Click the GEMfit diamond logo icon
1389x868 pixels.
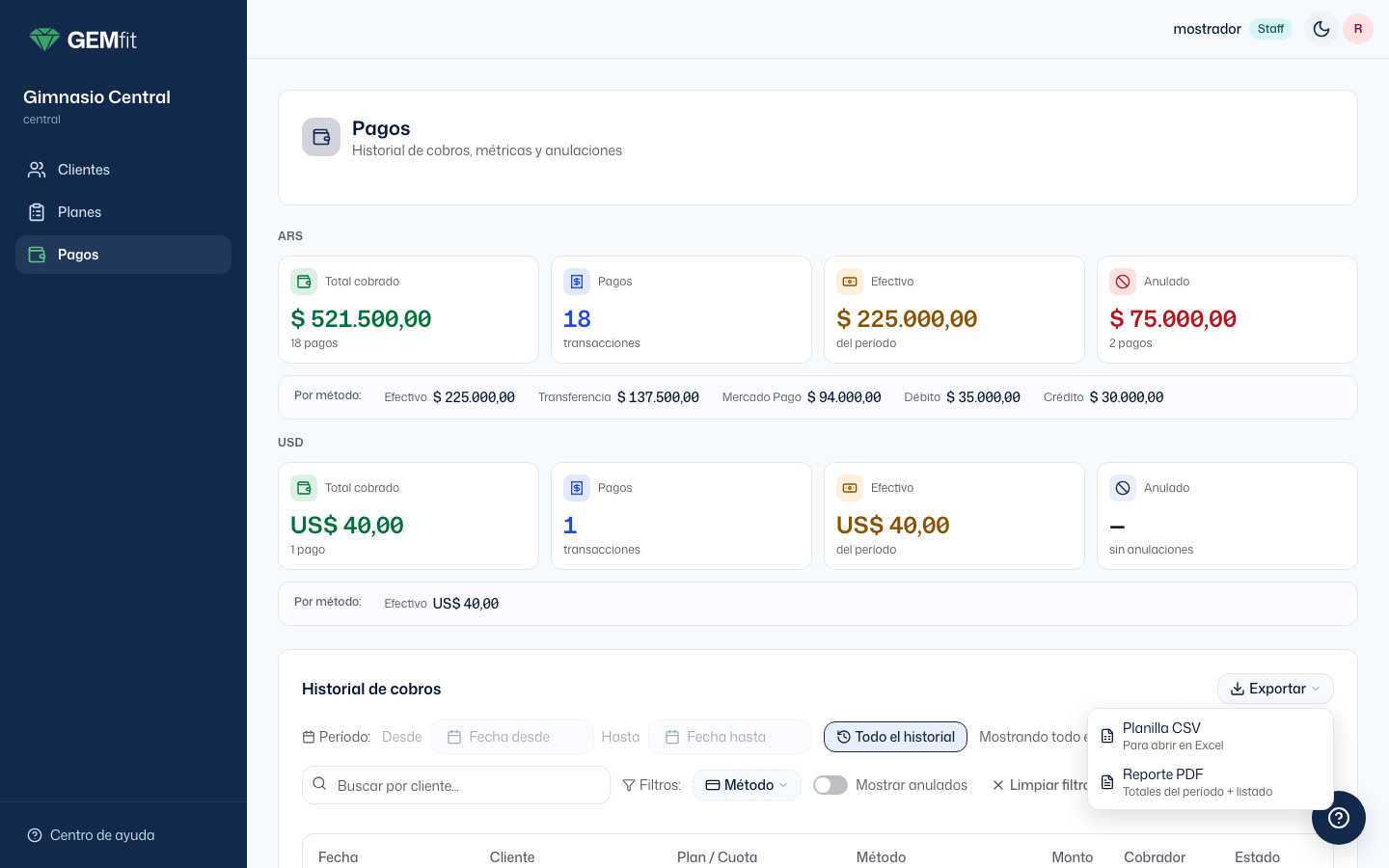tap(44, 40)
